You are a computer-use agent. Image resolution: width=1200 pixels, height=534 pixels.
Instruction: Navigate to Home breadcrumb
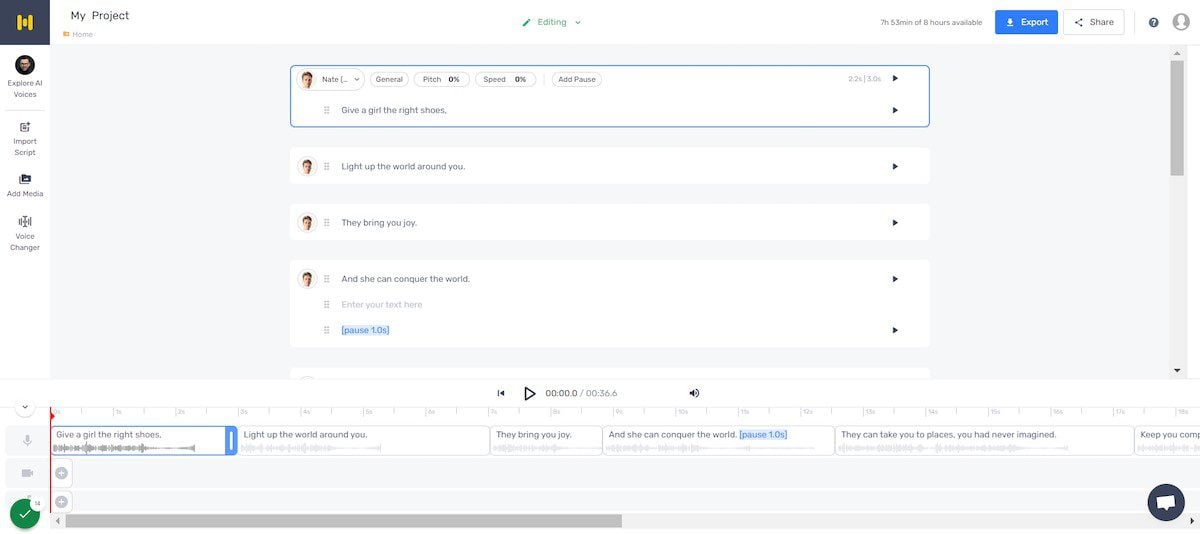[x=81, y=34]
